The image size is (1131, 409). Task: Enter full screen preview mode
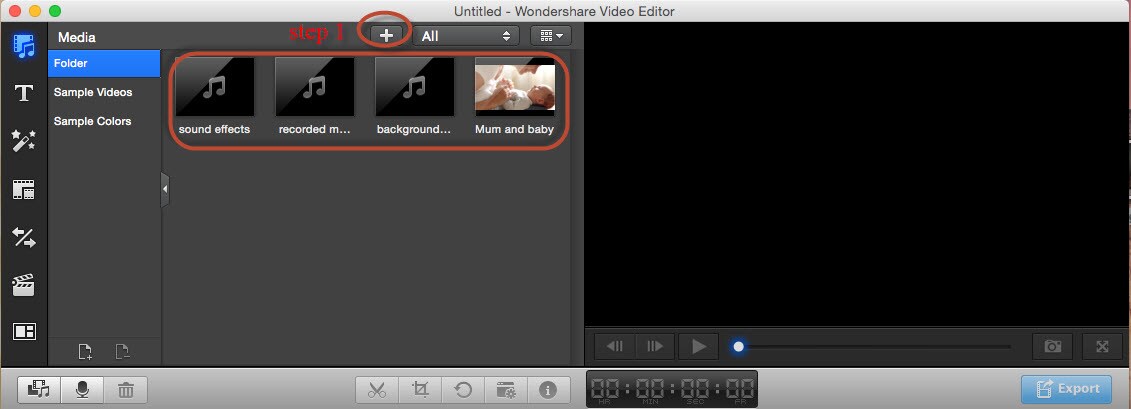pyautogui.click(x=1102, y=346)
